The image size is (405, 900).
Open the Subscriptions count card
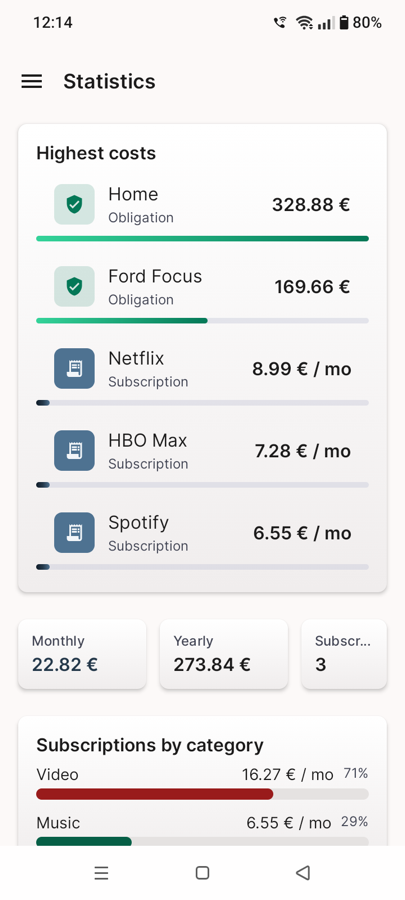tap(344, 654)
